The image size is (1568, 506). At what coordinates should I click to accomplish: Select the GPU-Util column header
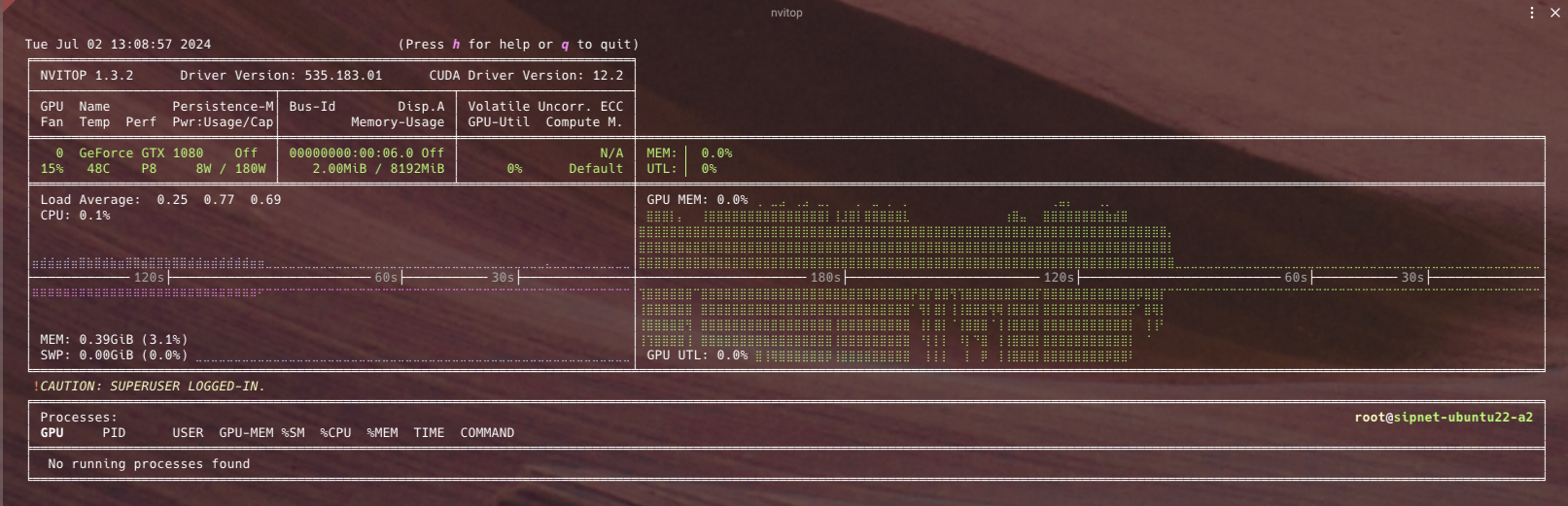(x=499, y=122)
